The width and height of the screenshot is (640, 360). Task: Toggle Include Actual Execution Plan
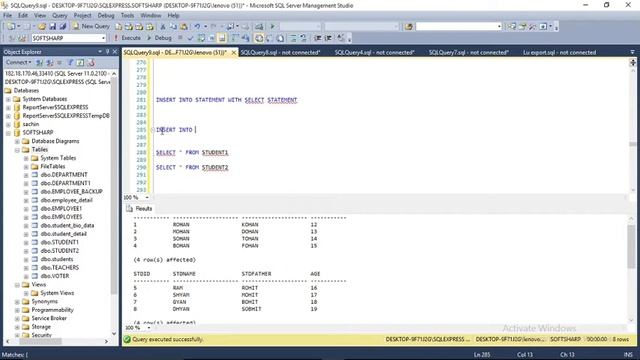click(x=235, y=38)
